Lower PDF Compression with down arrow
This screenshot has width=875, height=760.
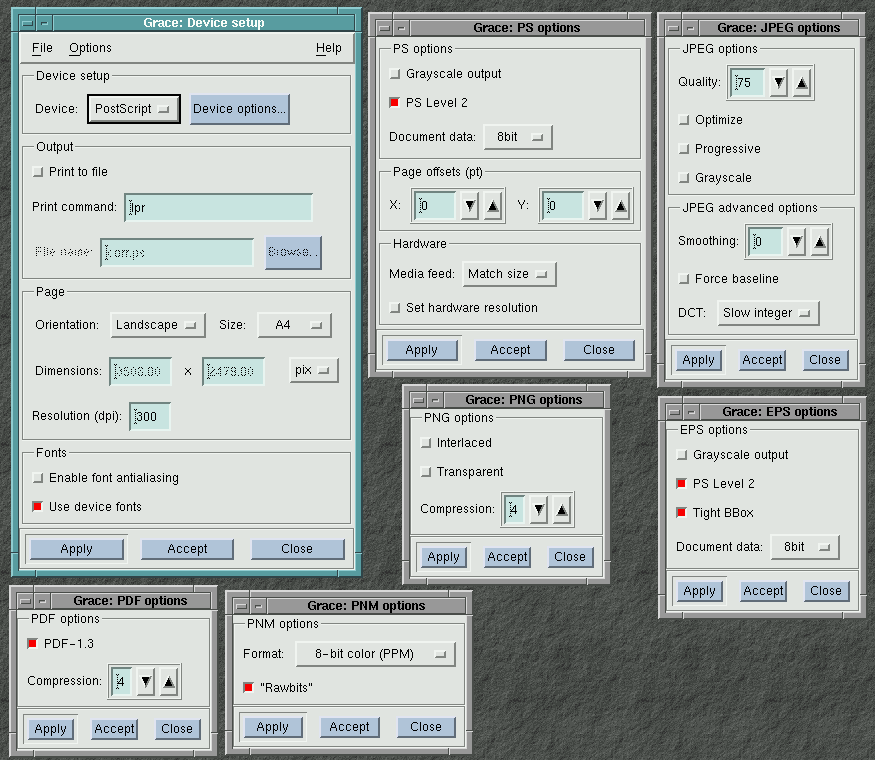tap(146, 682)
